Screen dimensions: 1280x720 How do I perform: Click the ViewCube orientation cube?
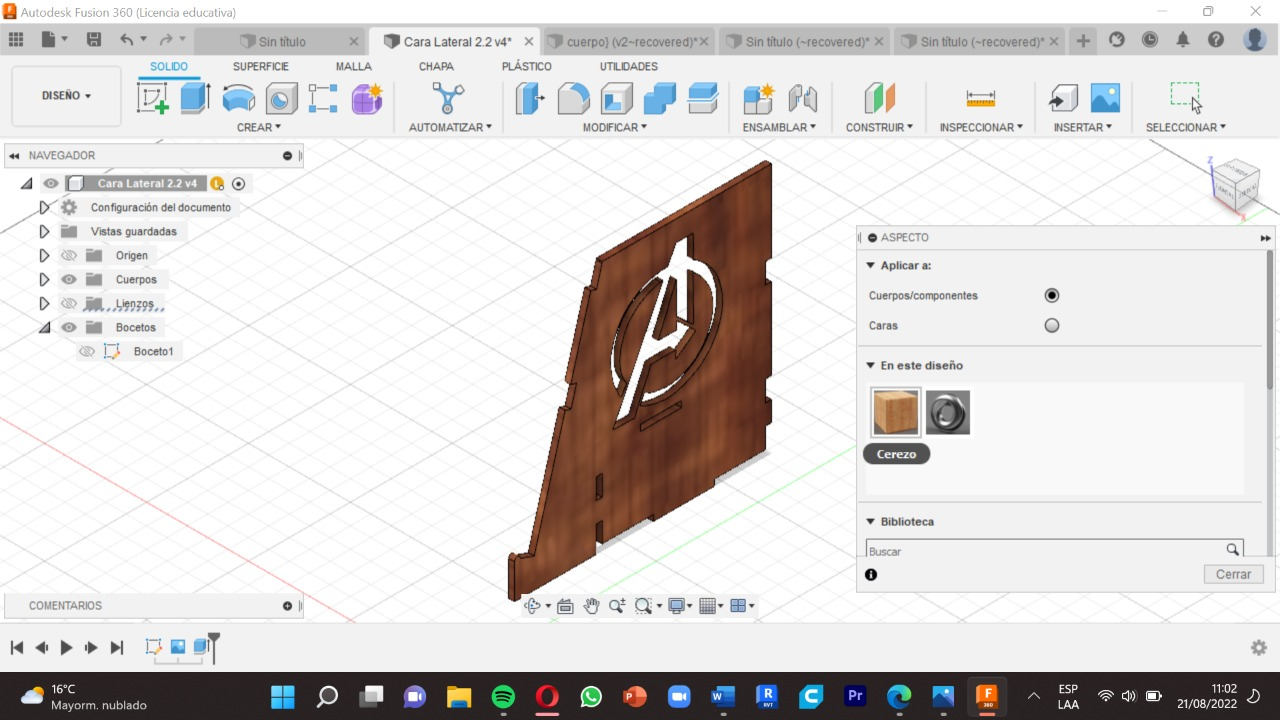point(1236,186)
